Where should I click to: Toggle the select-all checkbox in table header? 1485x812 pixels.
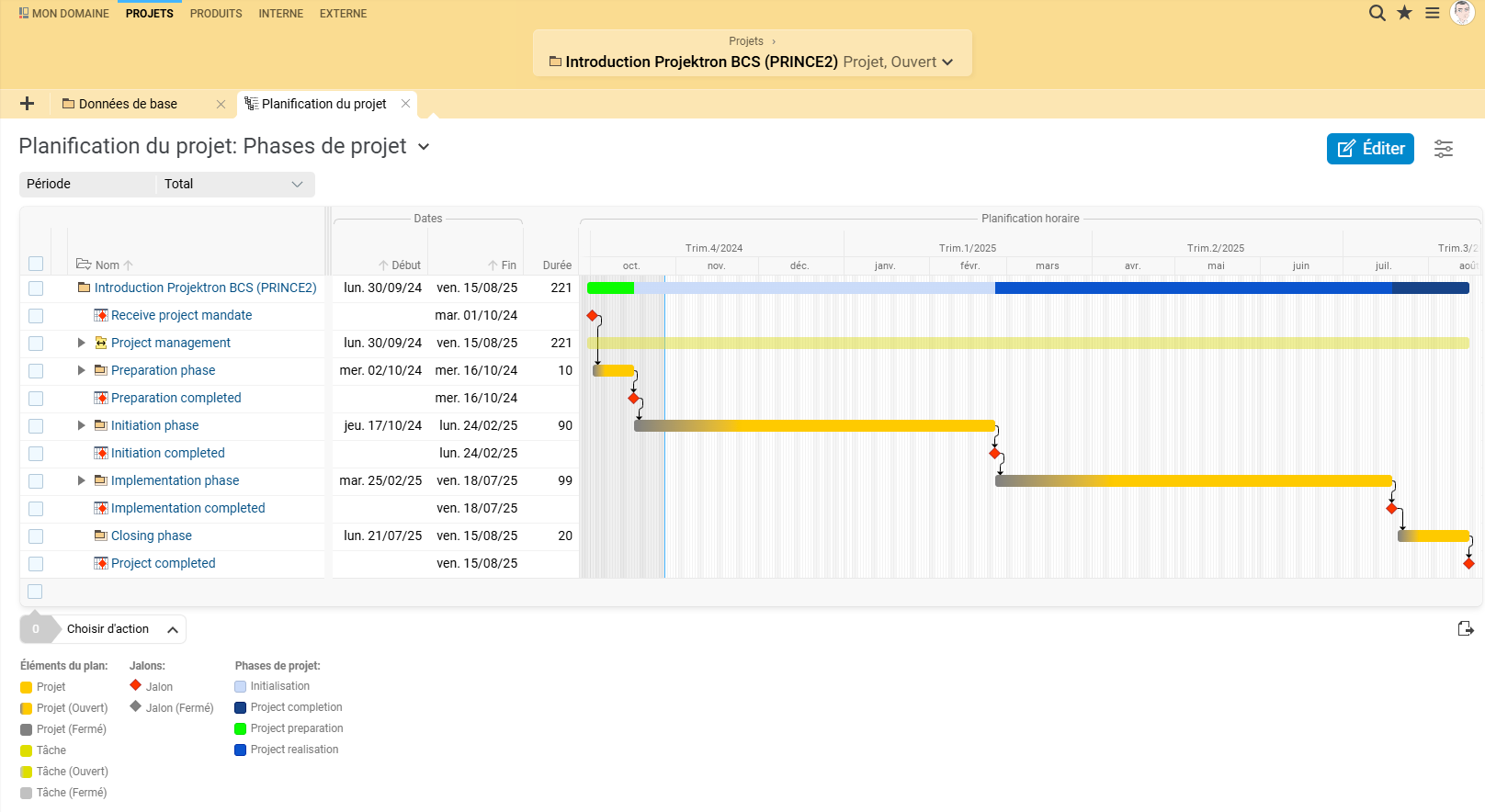[x=36, y=264]
